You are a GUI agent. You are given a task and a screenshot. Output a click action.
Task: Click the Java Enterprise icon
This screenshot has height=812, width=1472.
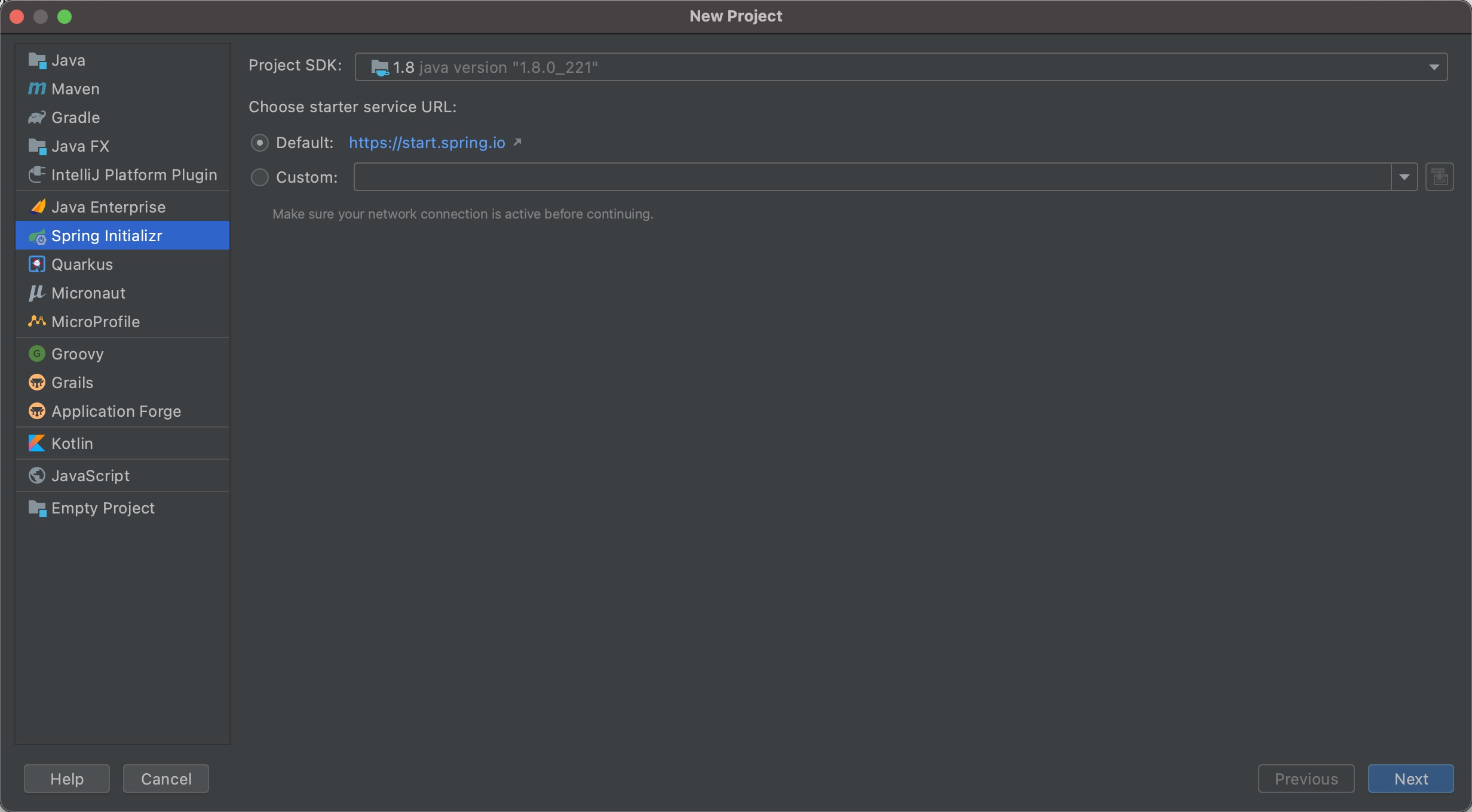pos(37,207)
